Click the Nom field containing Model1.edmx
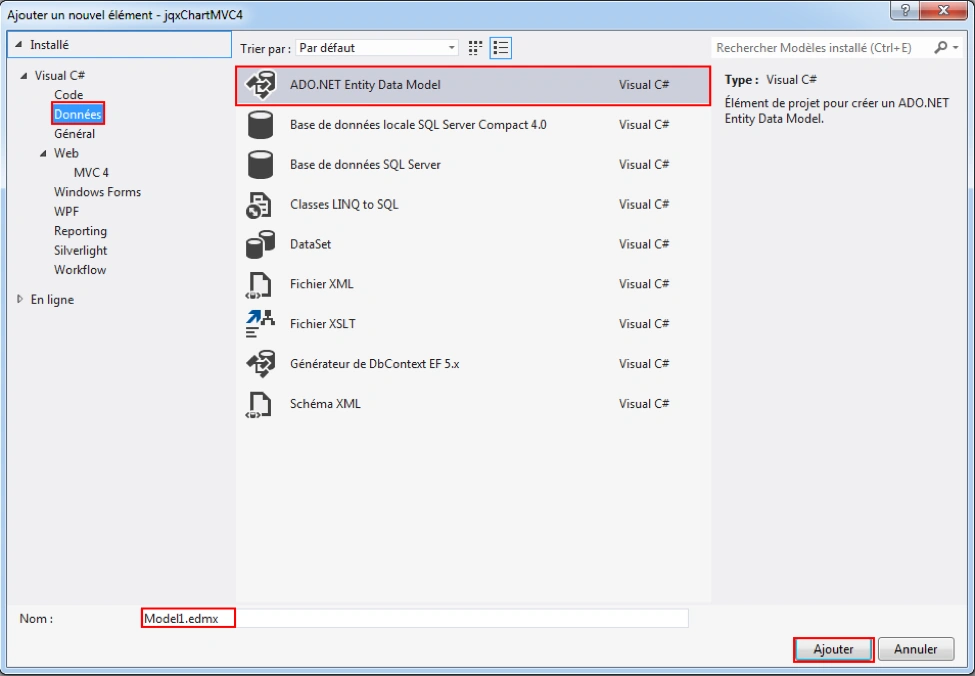This screenshot has width=975, height=676. [415, 618]
